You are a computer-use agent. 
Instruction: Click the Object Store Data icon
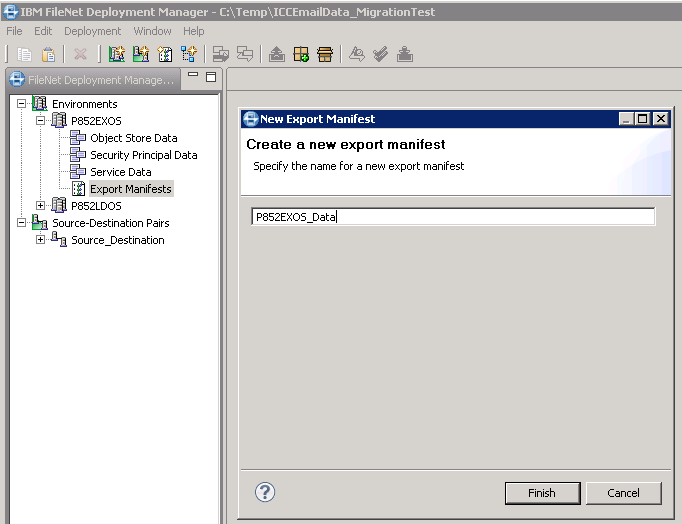coord(78,137)
